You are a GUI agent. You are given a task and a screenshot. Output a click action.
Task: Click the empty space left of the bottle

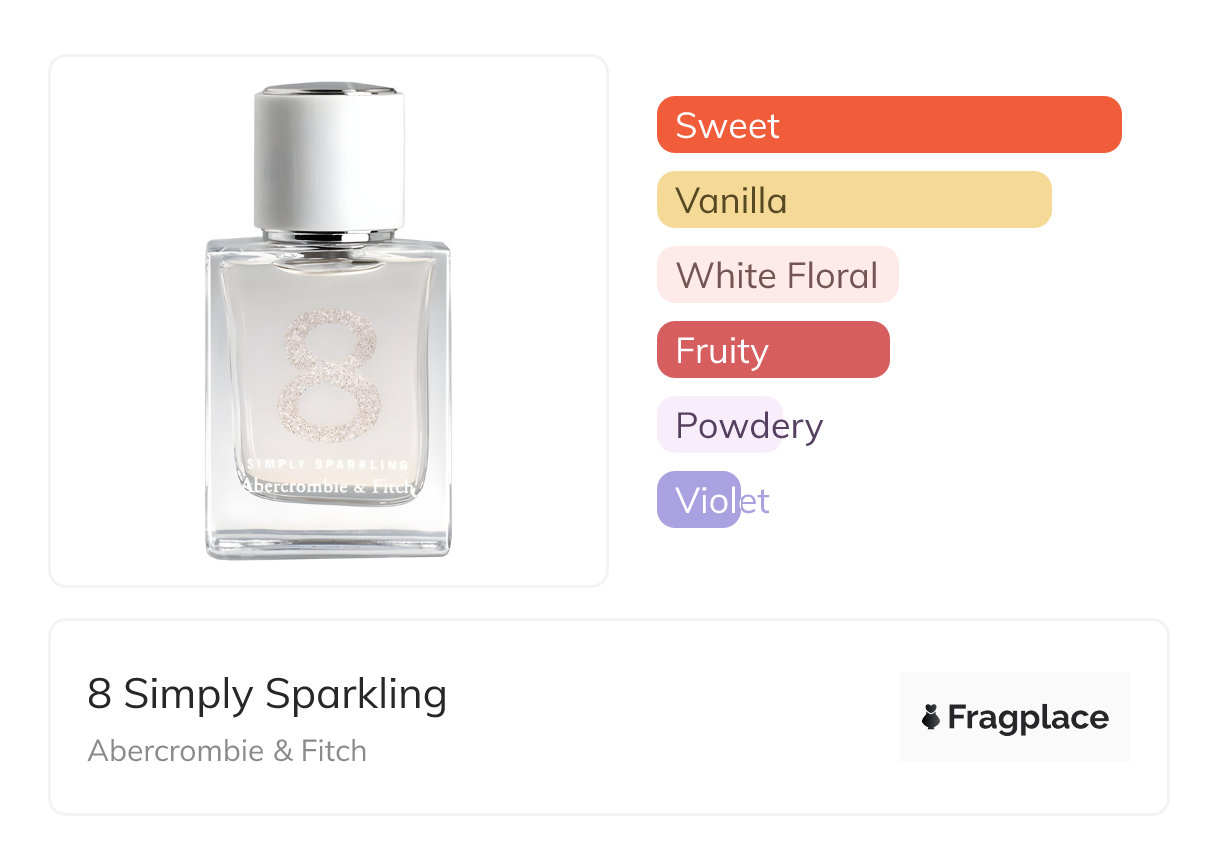pos(125,320)
